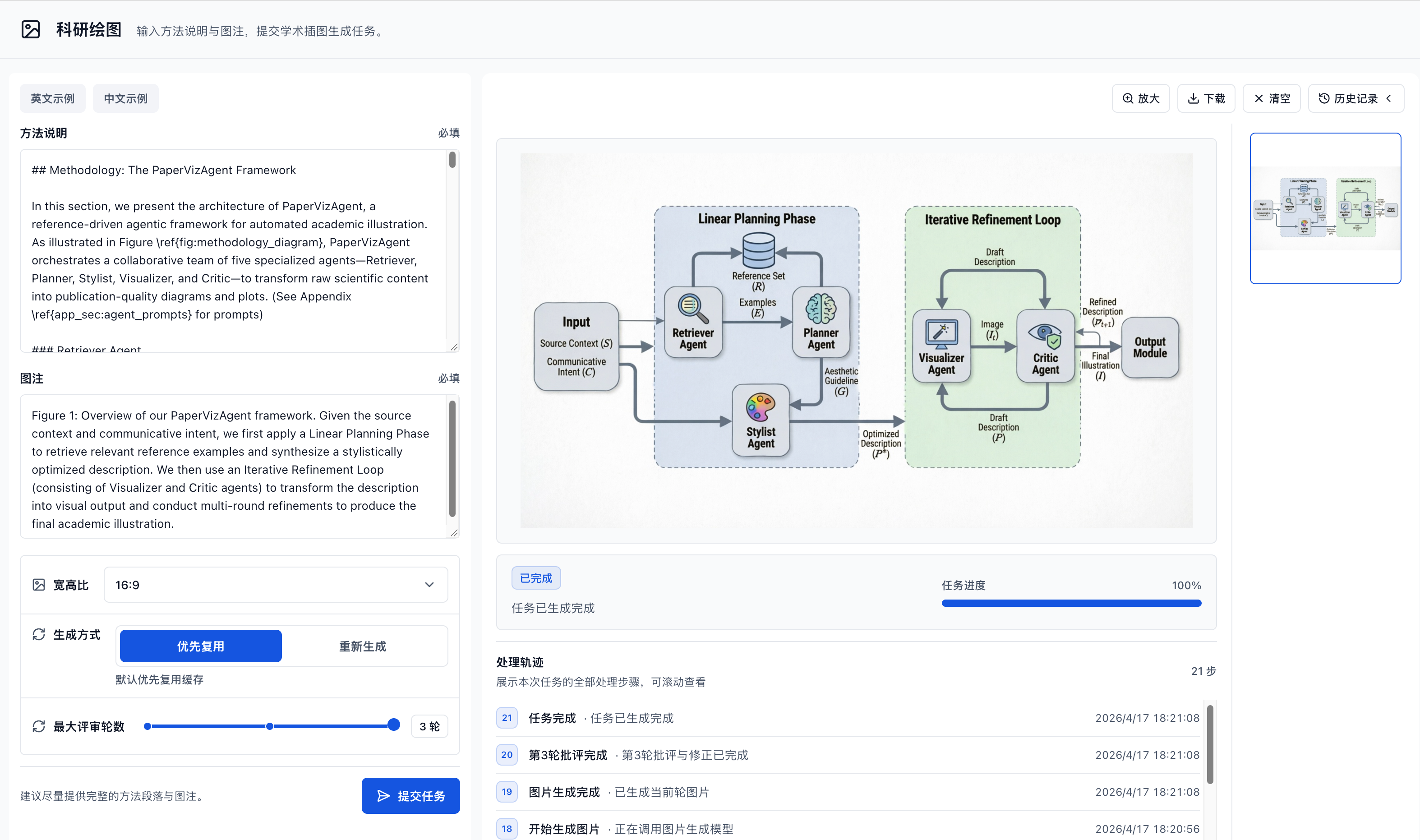Select 优先复用 generation mode
The width and height of the screenshot is (1420, 840).
click(x=200, y=646)
